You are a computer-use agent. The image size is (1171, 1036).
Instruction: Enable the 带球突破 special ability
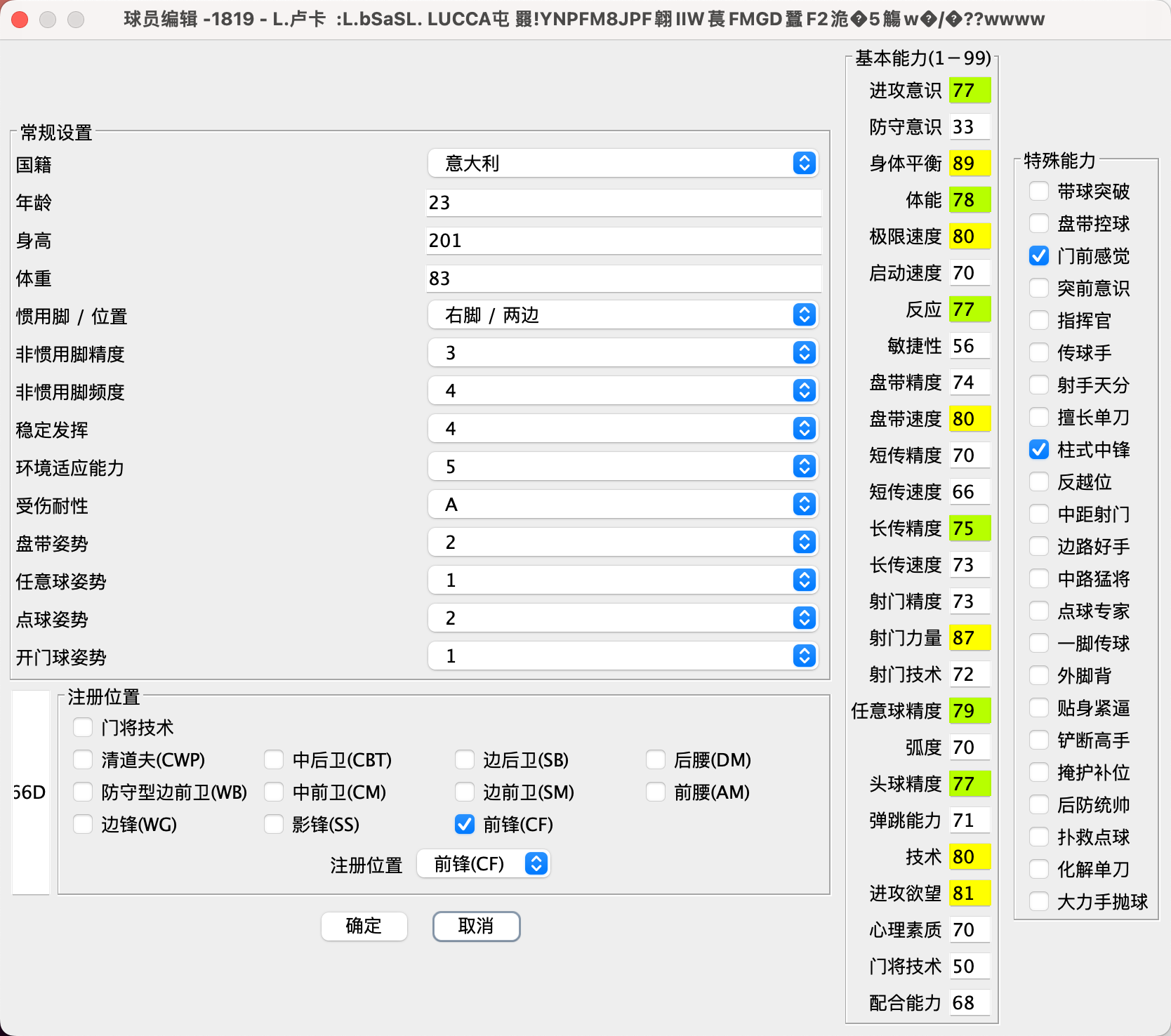[1039, 191]
